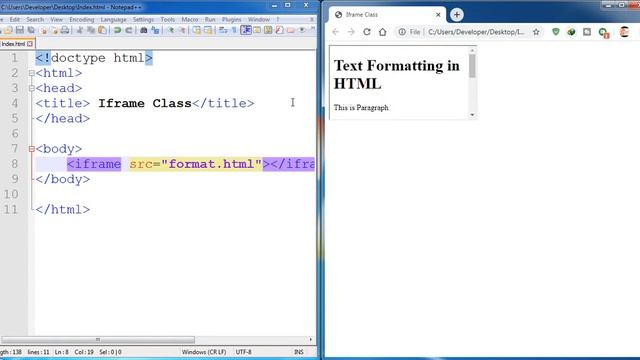The image size is (640, 360).
Task: Click the Print icon in Notepad++ toolbar
Action: point(65,30)
